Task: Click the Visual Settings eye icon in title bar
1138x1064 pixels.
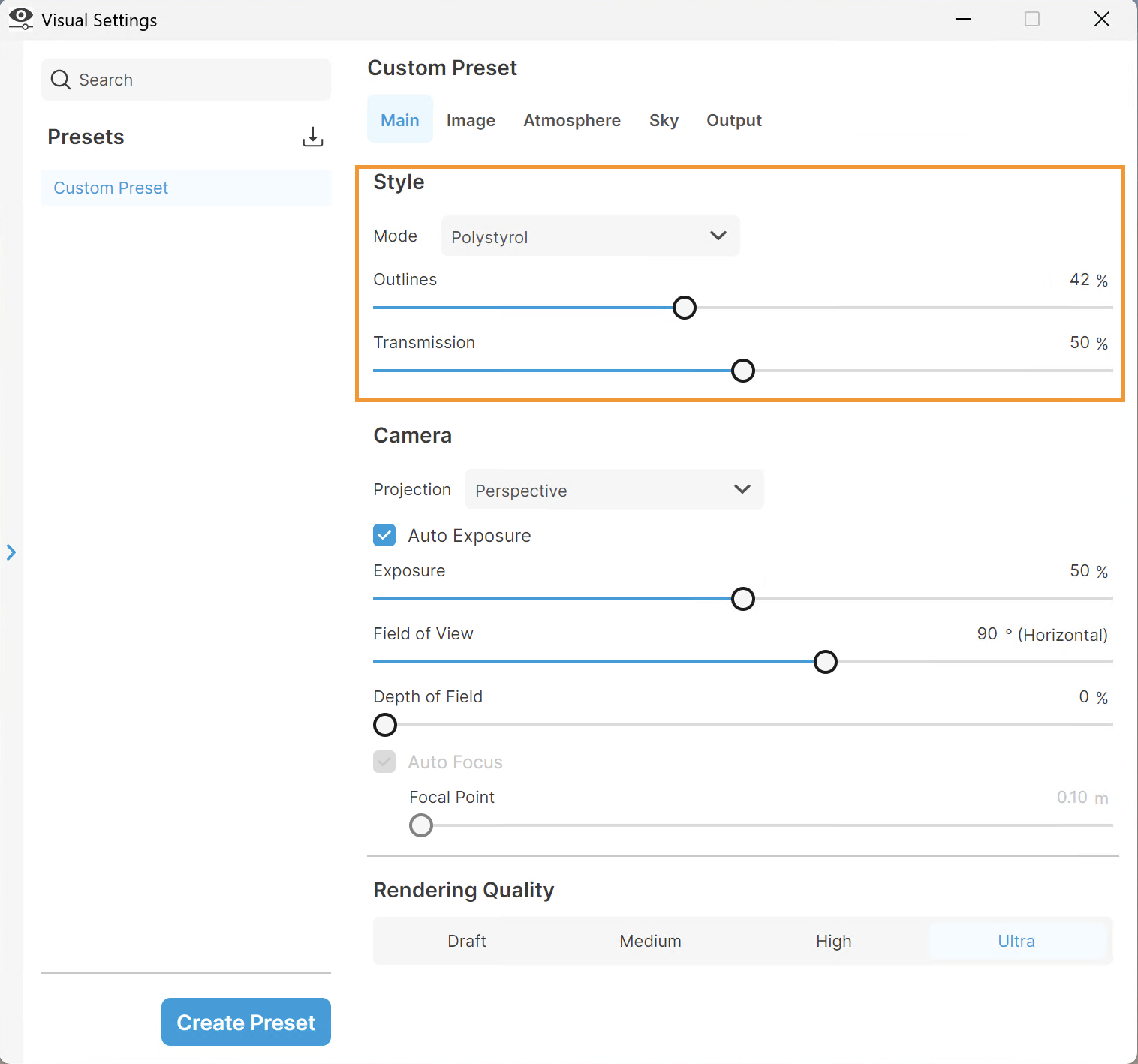Action: point(20,19)
